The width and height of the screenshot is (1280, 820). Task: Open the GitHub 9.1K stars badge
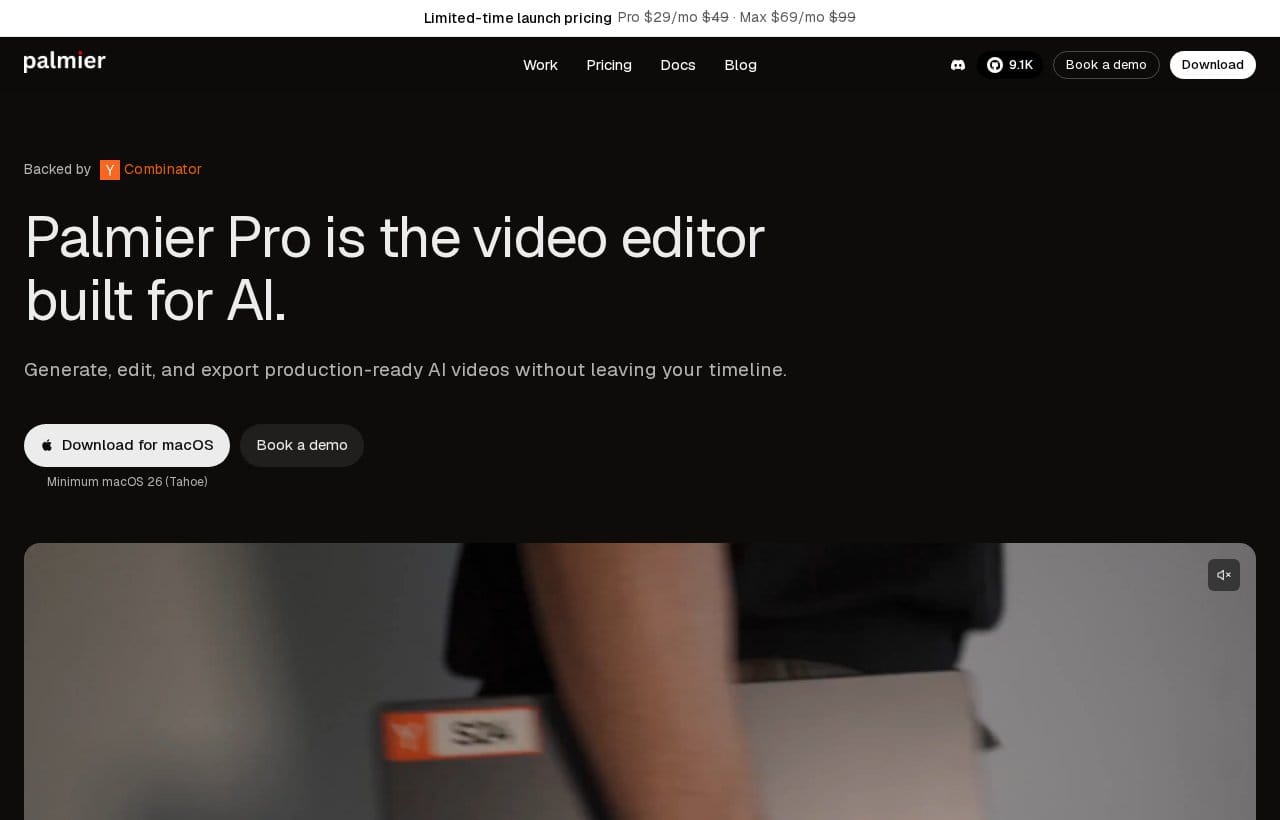pos(1010,65)
